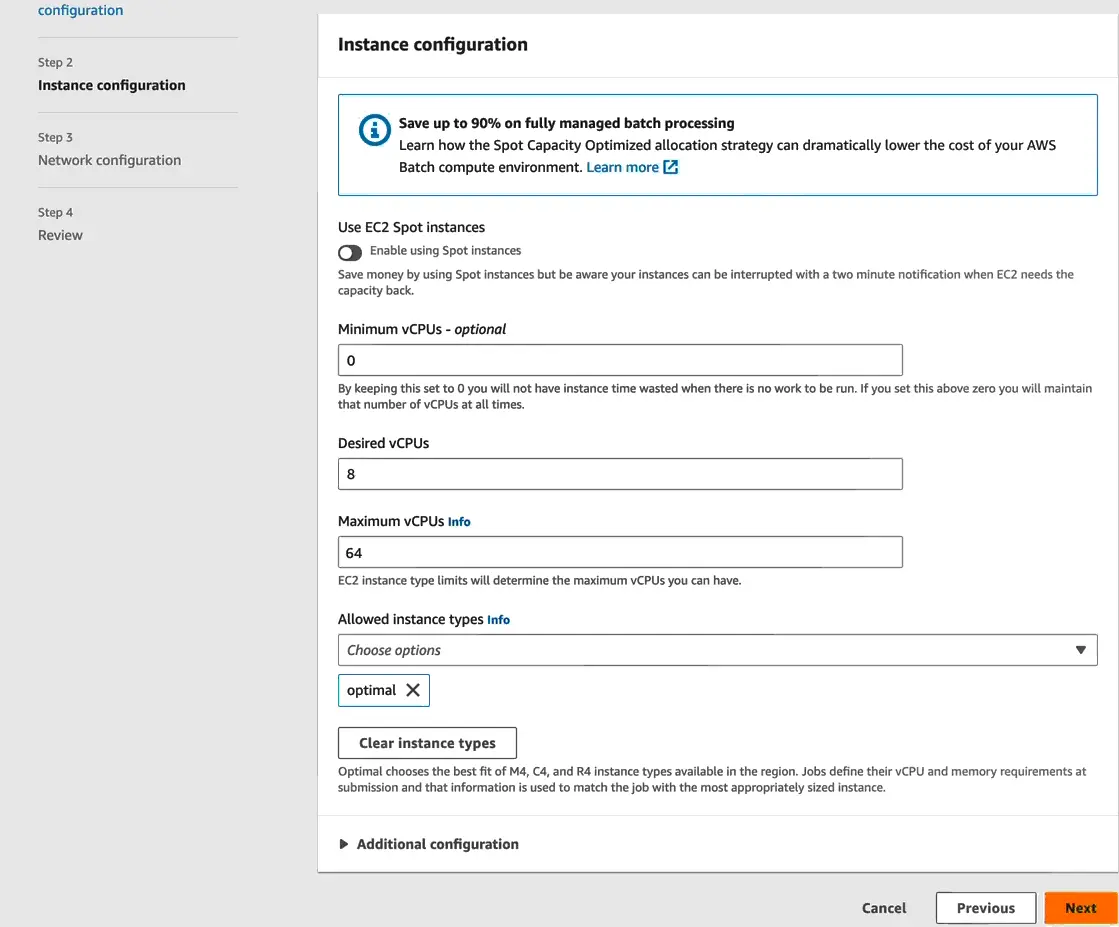Click the Learn more link

tap(622, 167)
